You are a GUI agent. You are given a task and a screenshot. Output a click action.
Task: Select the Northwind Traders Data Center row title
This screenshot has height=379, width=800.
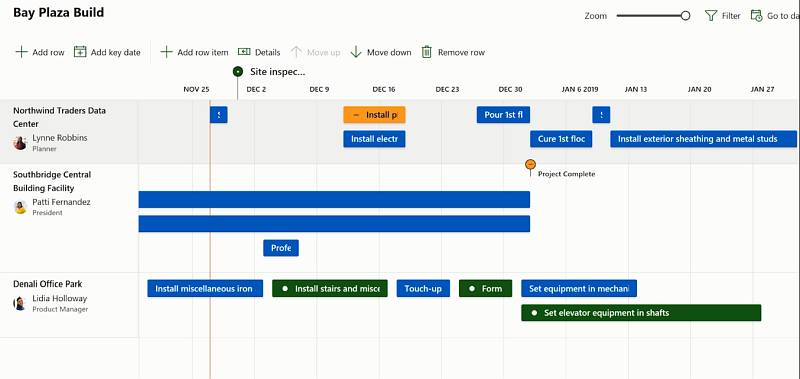tap(59, 117)
